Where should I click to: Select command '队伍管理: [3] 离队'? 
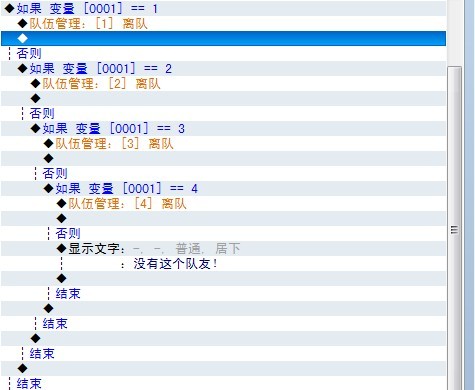coord(223,144)
